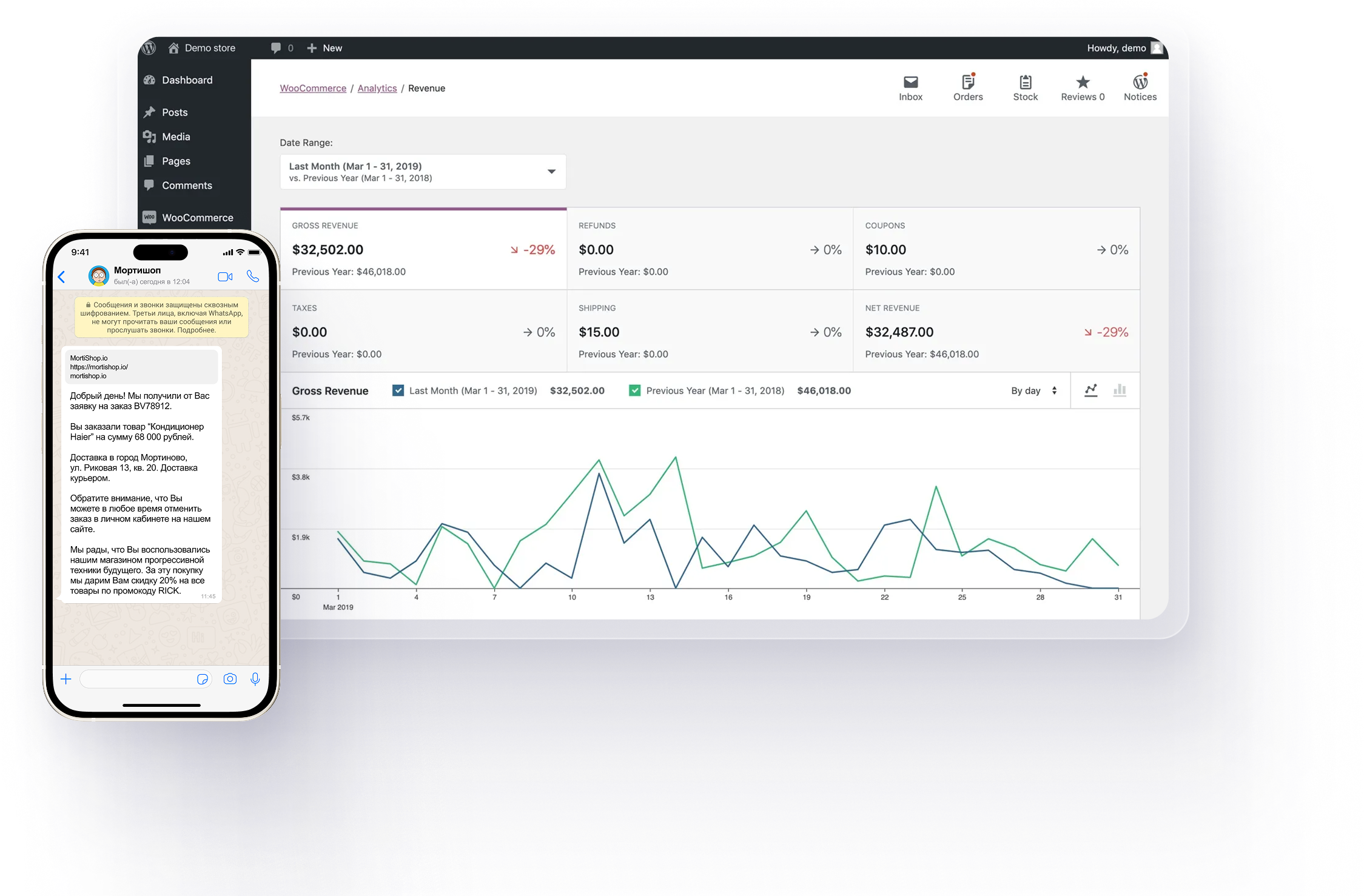This screenshot has width=1364, height=896.
Task: Tap the encryption notice Подробнее banner
Action: tap(161, 317)
